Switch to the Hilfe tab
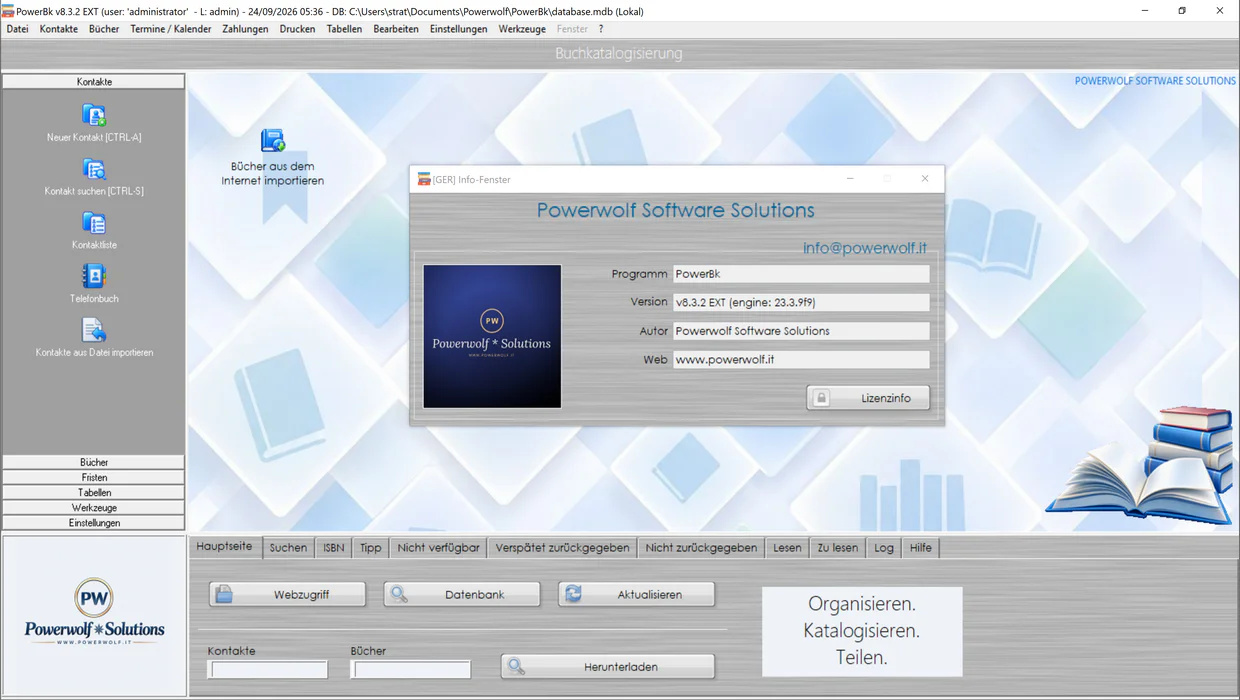This screenshot has height=700, width=1240. click(921, 548)
